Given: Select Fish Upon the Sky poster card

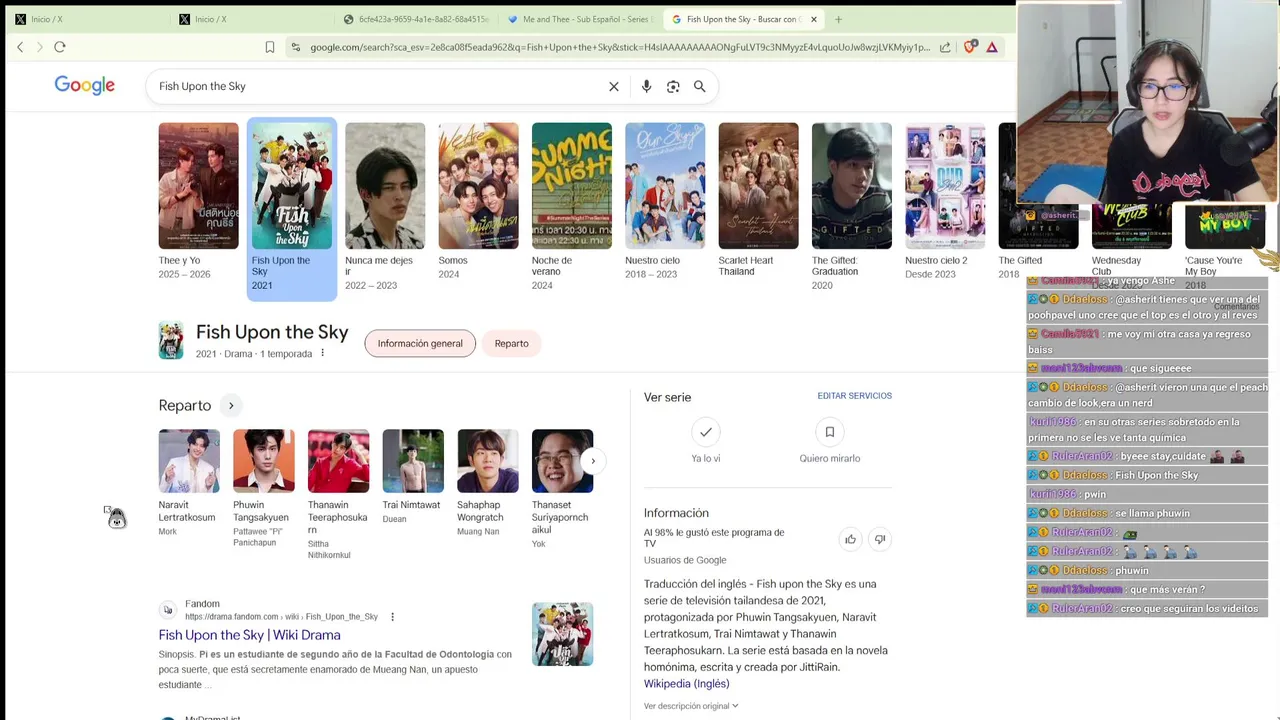Looking at the screenshot, I should (x=292, y=209).
